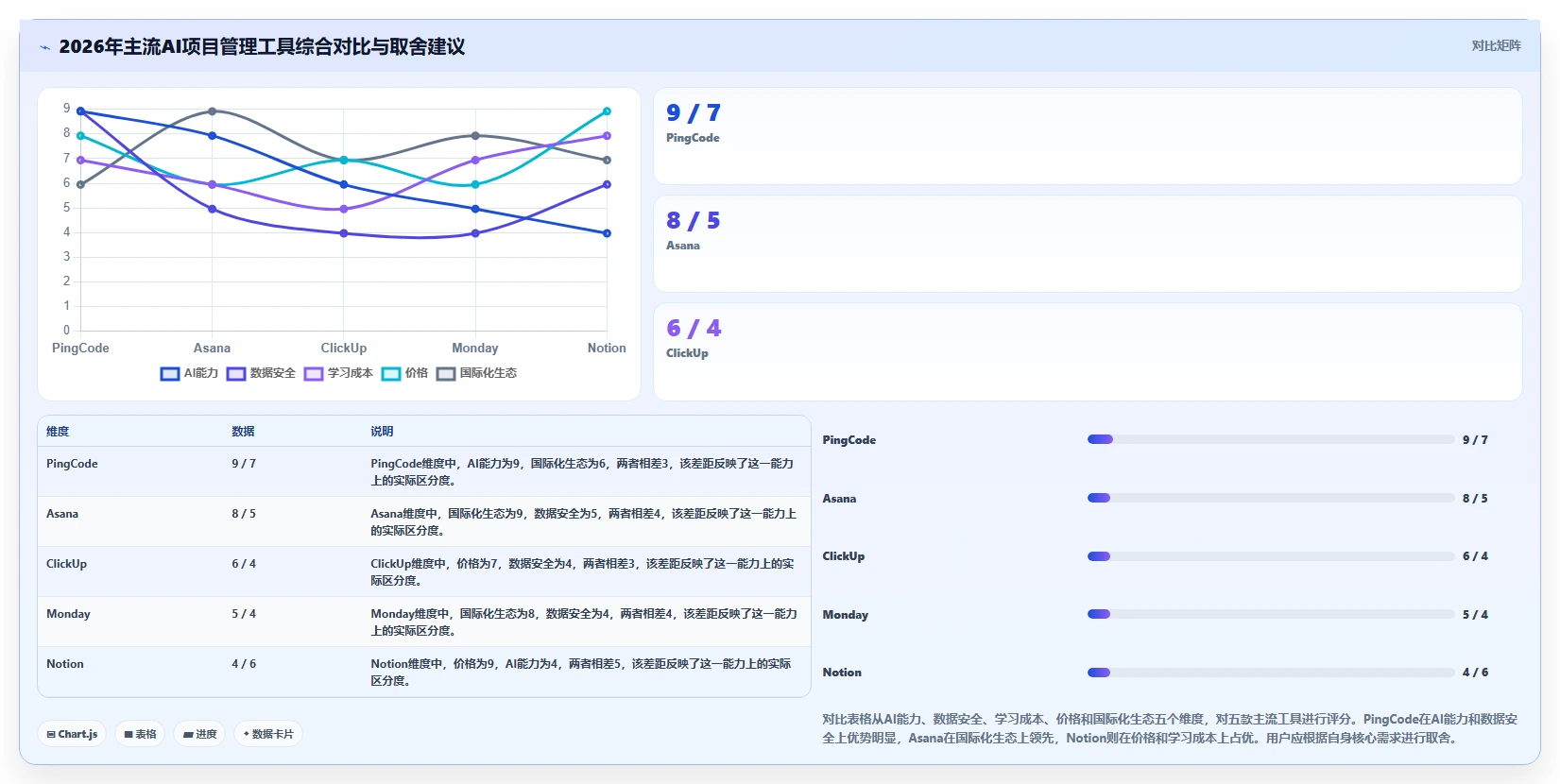Click the page title 2026年主流AI项目管理工具综合对比与取舍建议

tap(262, 46)
